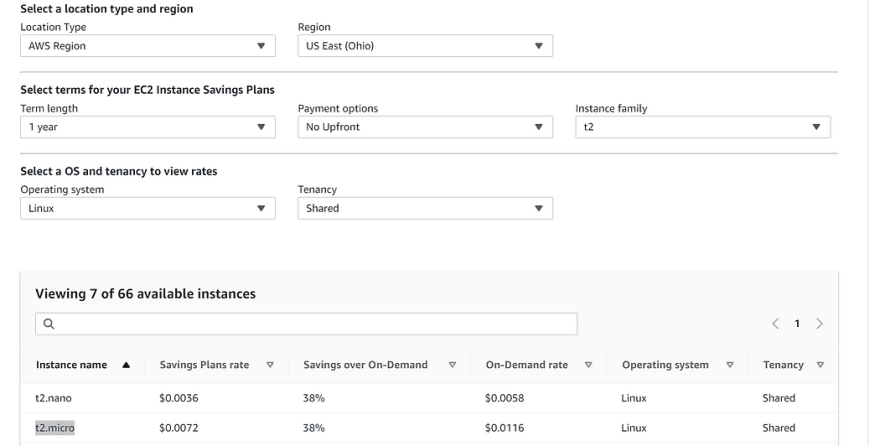
Task: Open the Instance family dropdown showing t2
Action: pos(703,127)
